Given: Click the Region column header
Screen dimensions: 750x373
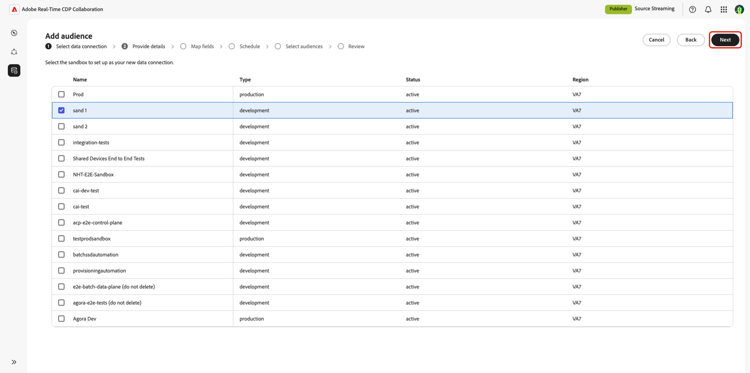Looking at the screenshot, I should click(x=580, y=79).
